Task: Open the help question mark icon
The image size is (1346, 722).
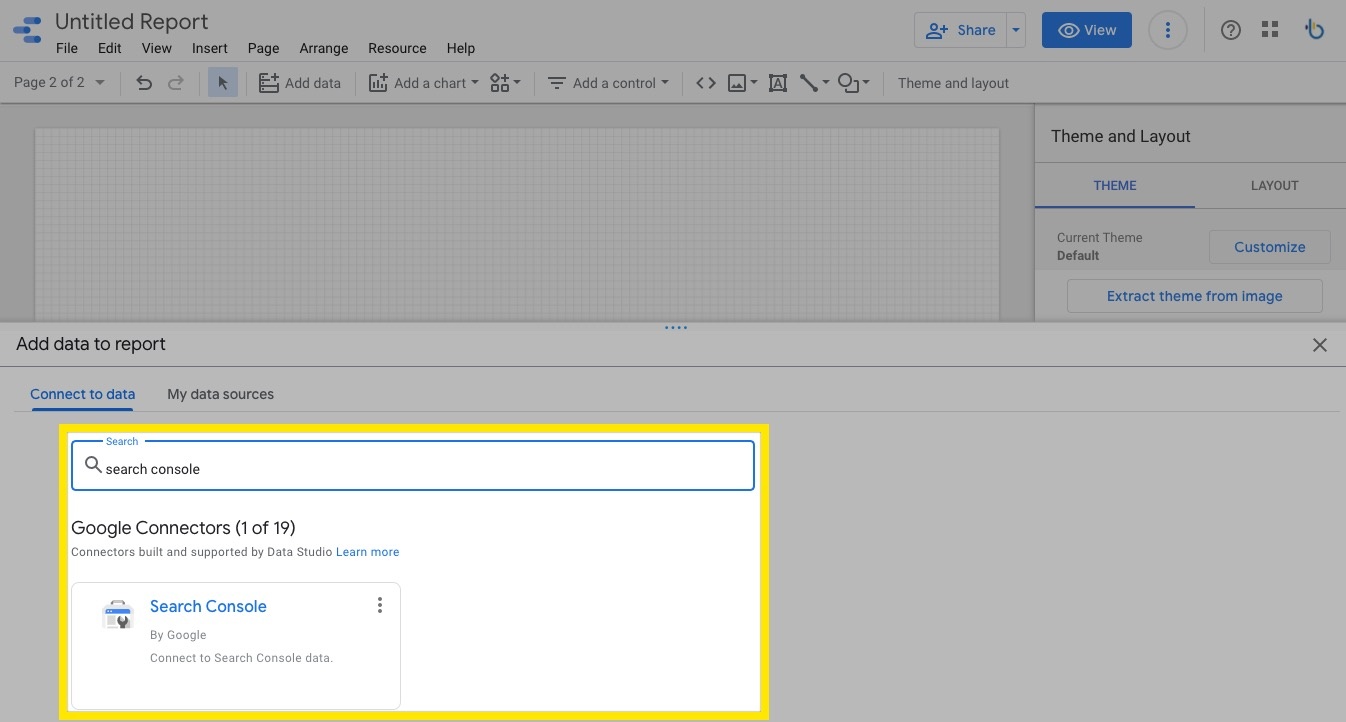Action: click(1231, 30)
